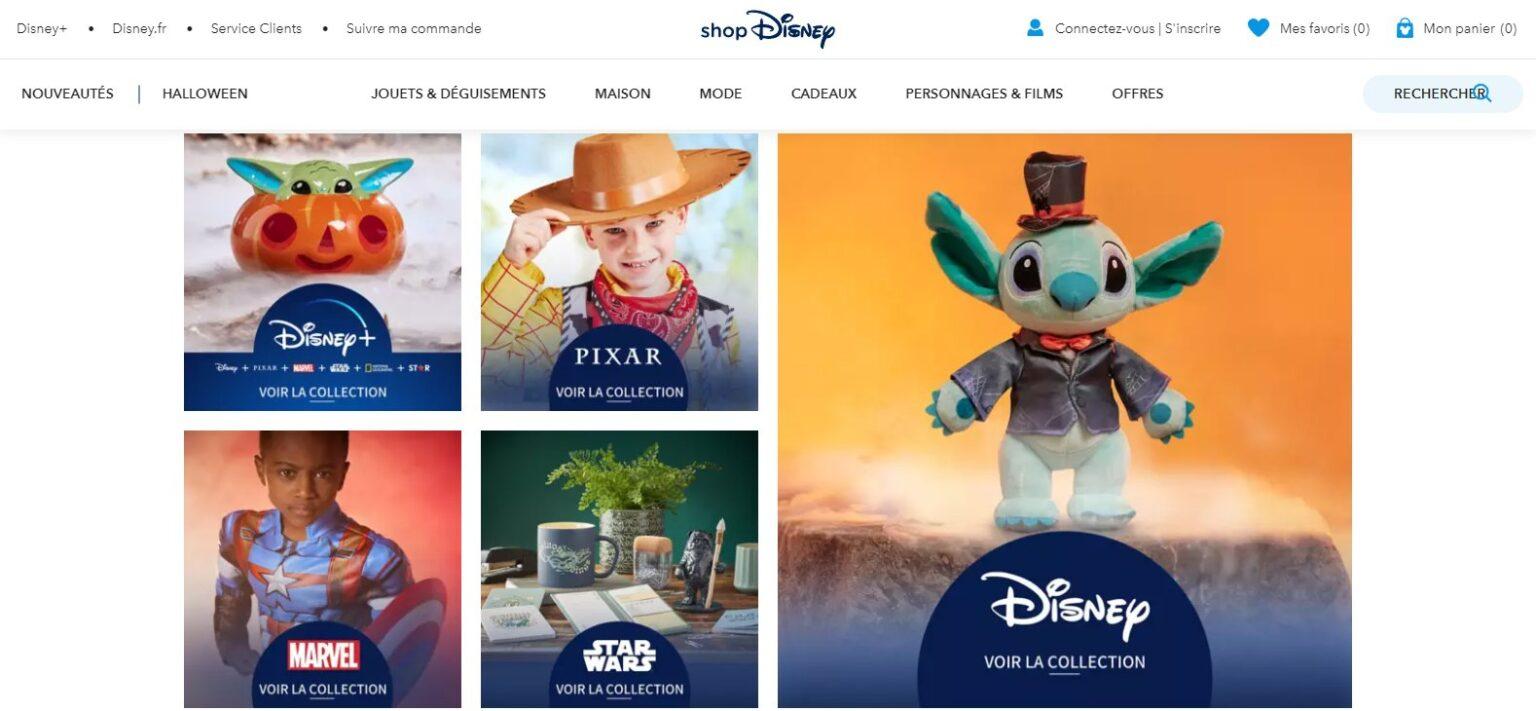Click the Suivre ma commande link
1536x711 pixels.
tap(414, 28)
